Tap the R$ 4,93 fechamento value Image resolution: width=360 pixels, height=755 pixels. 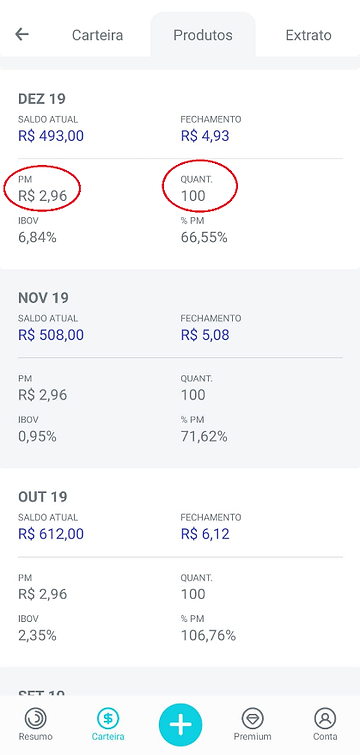[205, 136]
